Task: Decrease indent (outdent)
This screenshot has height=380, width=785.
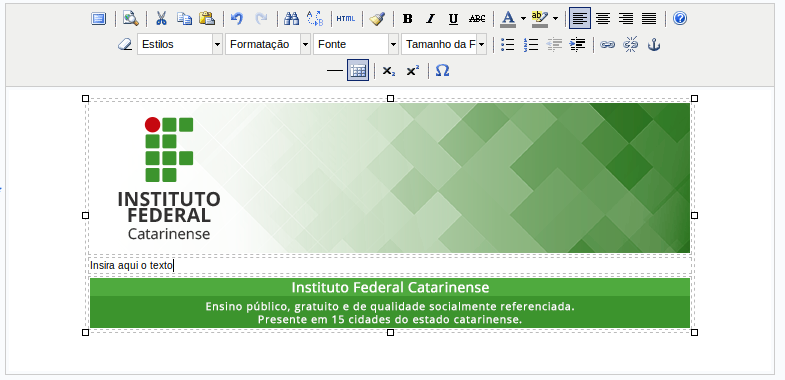Action: [x=554, y=45]
